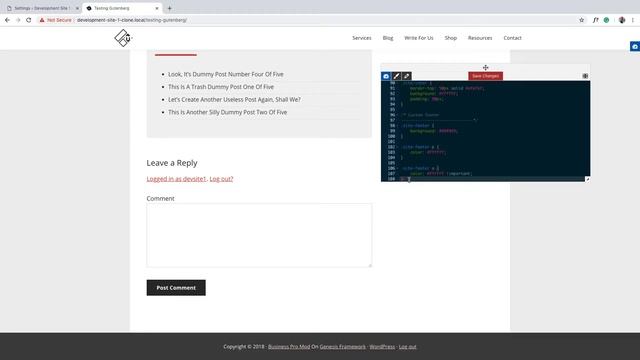640x360 pixels.
Task: Open the Shop menu item
Action: tap(451, 38)
